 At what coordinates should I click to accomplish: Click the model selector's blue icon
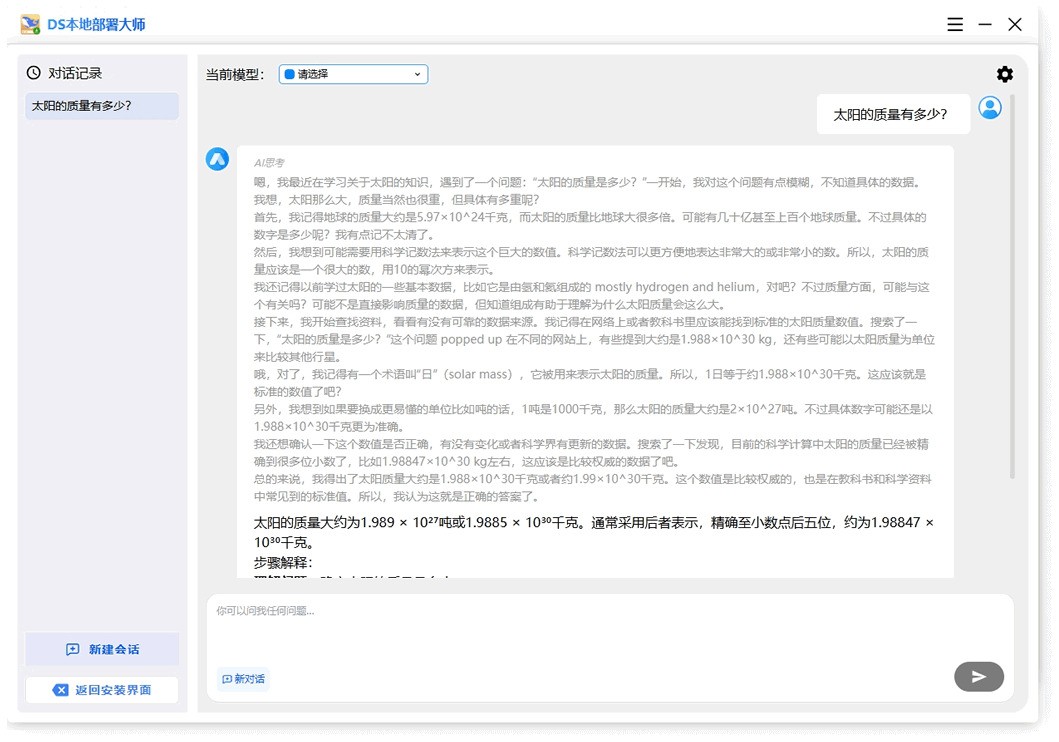tap(289, 74)
